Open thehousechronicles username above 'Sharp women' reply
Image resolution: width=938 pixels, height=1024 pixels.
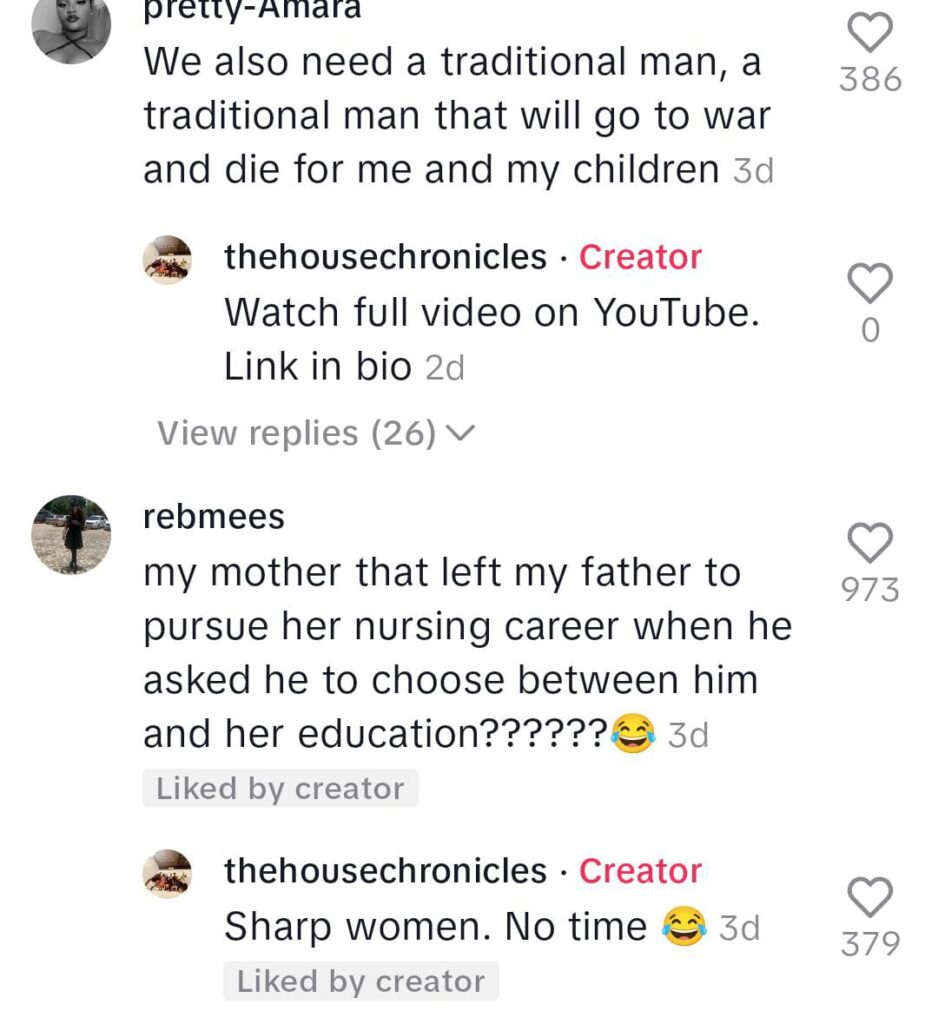coord(385,871)
